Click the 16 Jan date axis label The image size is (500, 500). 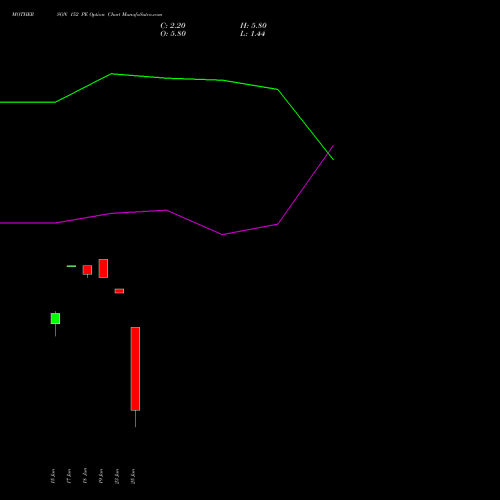coord(53,476)
